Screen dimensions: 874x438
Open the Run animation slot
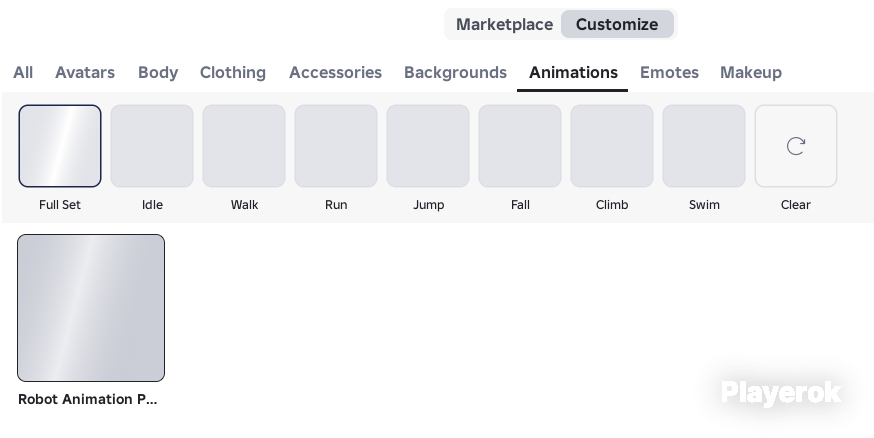pos(336,146)
